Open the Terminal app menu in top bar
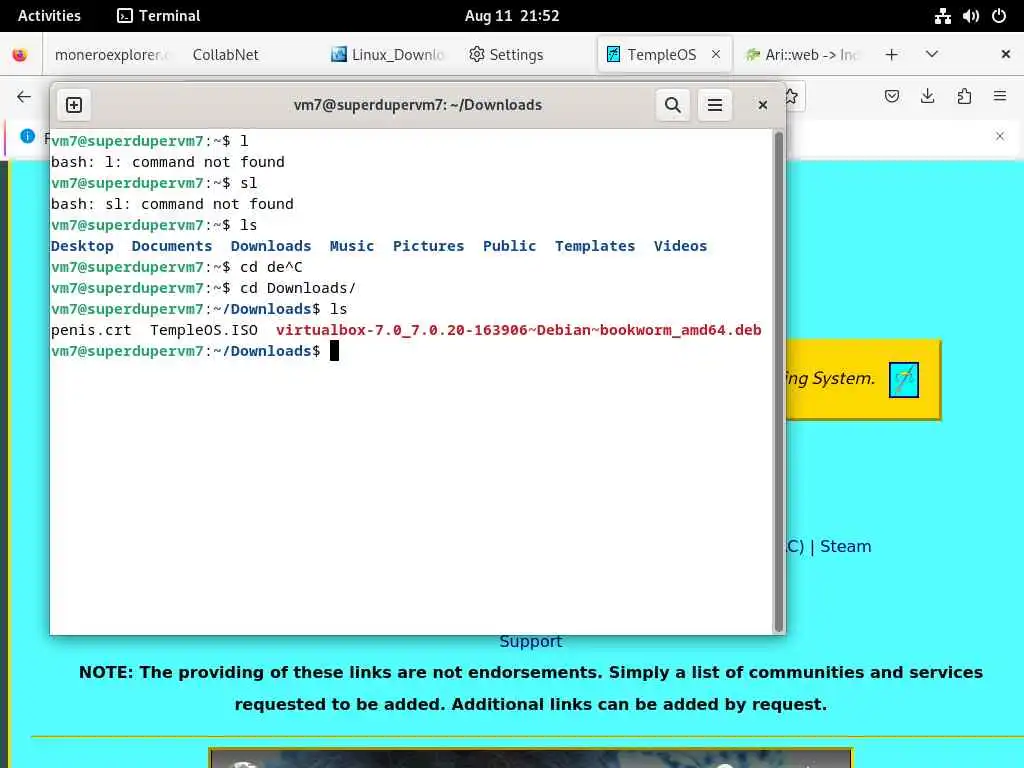 pos(159,16)
